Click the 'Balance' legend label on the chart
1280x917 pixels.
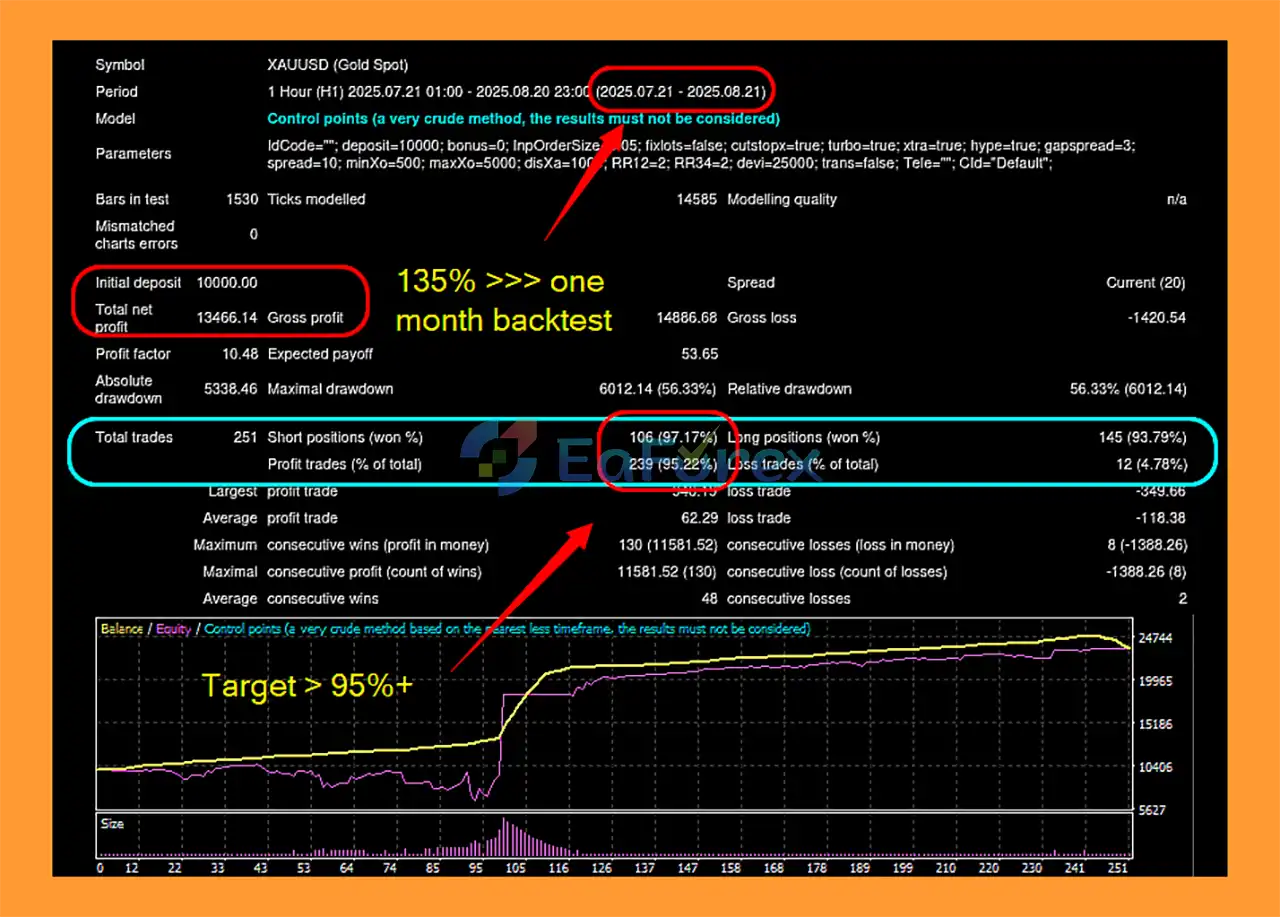121,629
